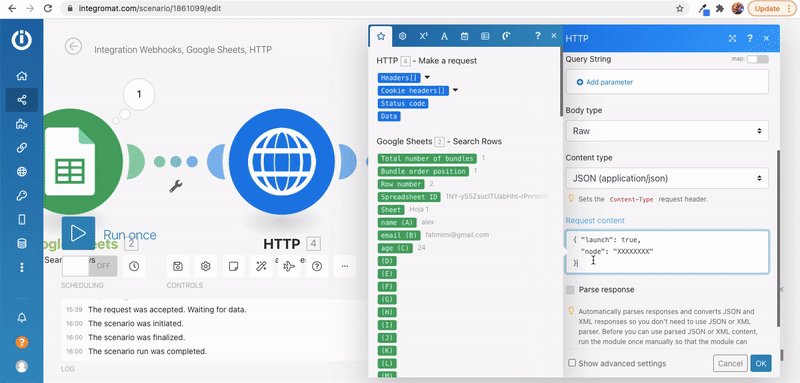Switch to star favorites mapping tab
This screenshot has height=383, width=800.
(x=381, y=36)
